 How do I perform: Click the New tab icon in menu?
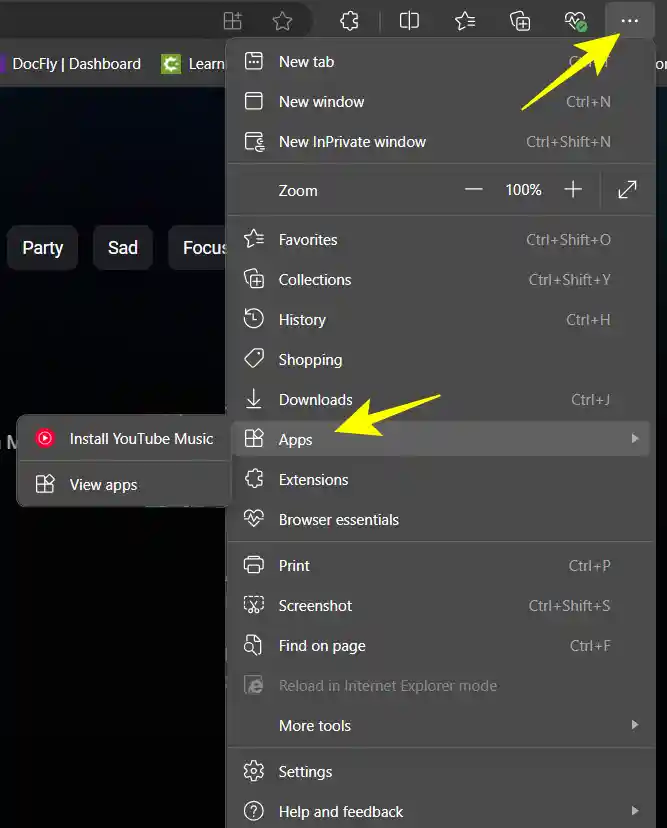[253, 61]
